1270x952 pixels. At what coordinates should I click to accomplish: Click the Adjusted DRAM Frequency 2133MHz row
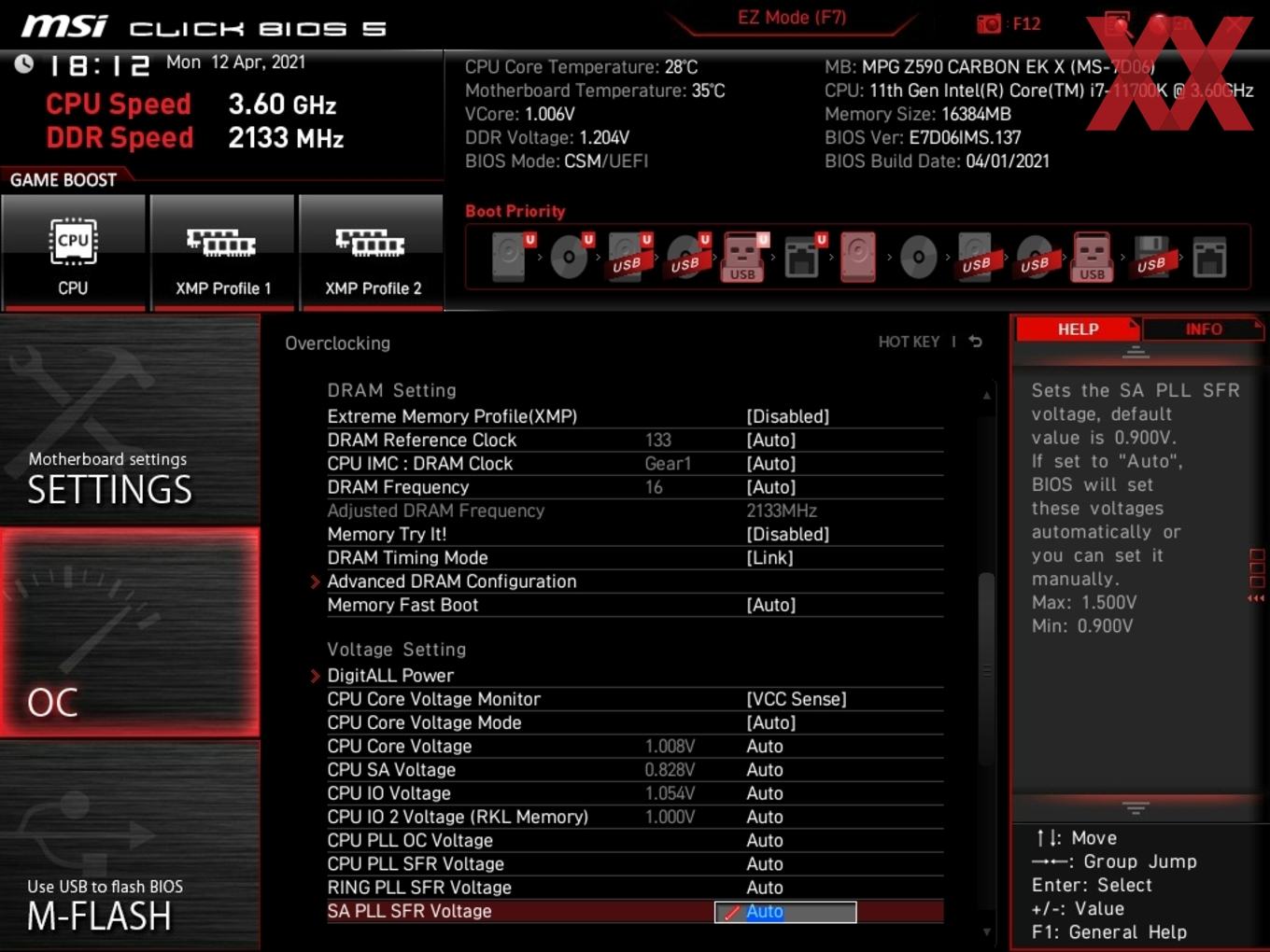(x=635, y=511)
